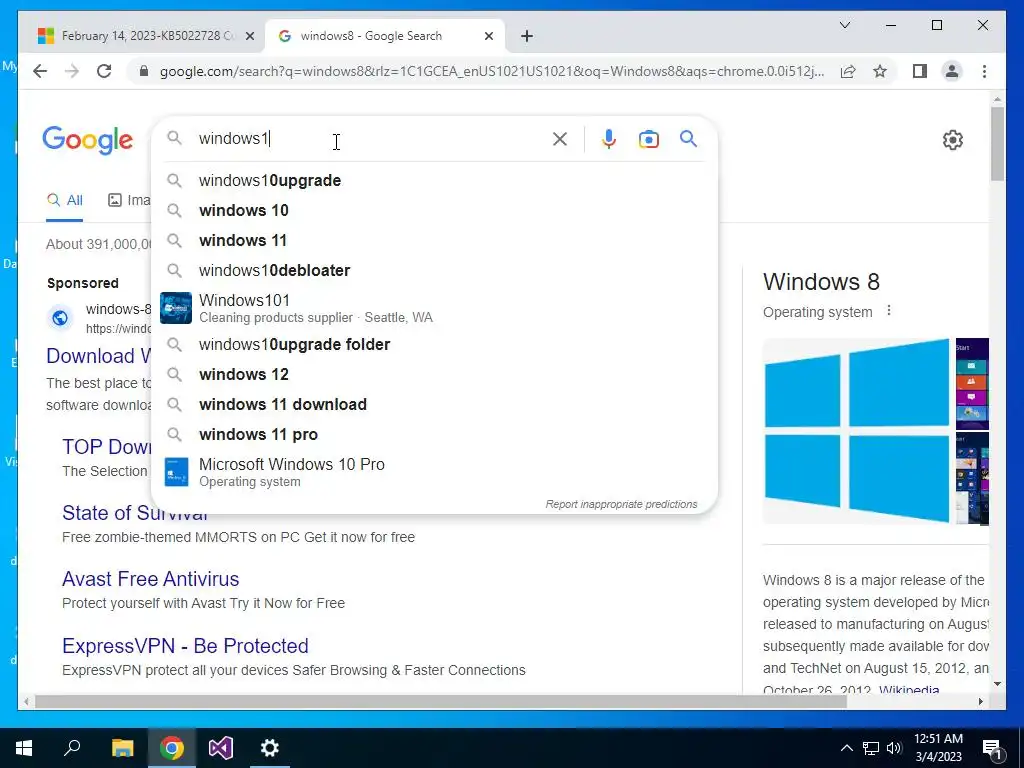
Task: Select the All results tab
Action: 65,200
